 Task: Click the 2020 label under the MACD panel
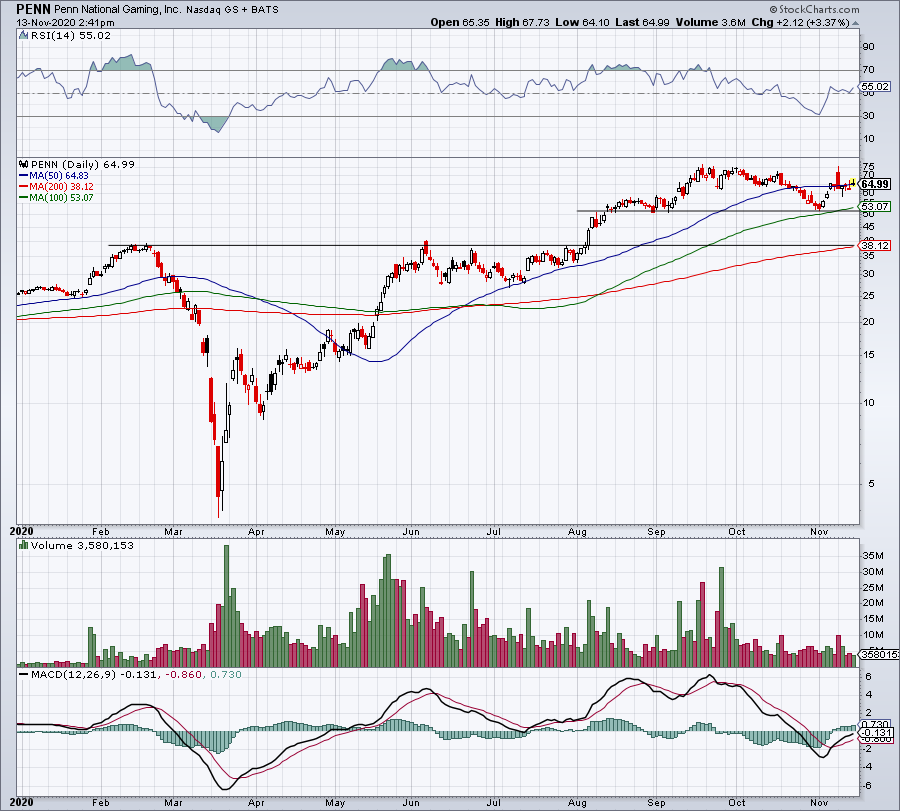pos(22,802)
